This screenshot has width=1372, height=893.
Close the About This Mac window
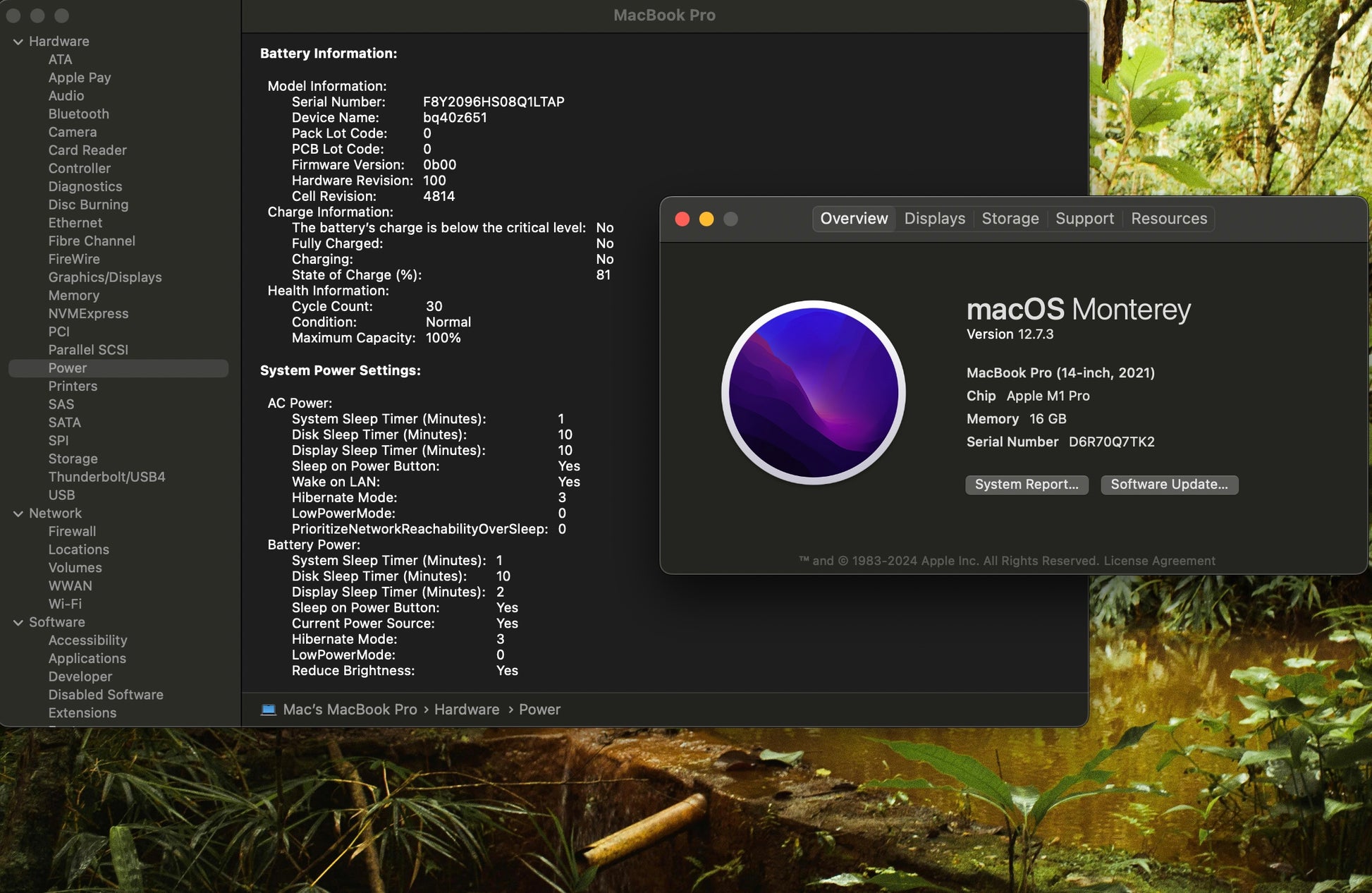point(682,219)
